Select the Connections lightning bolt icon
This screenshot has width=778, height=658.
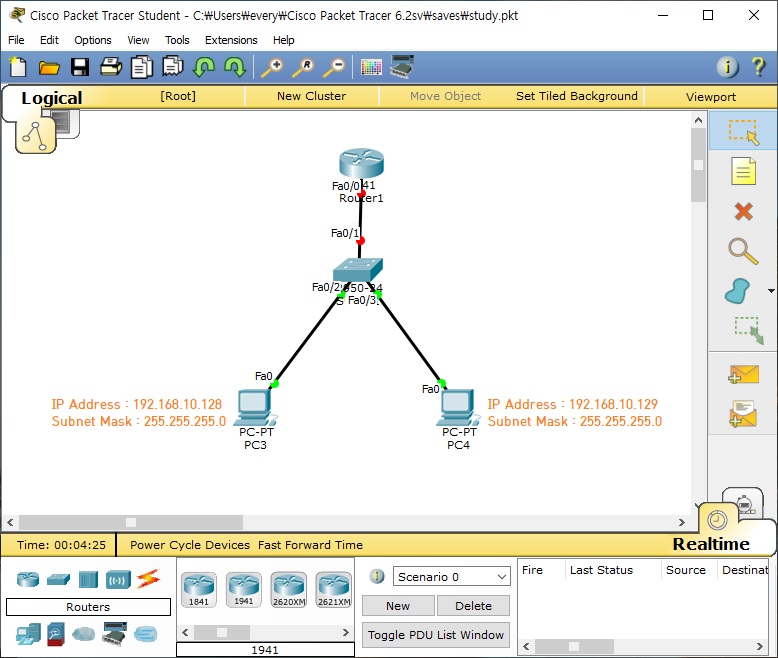pos(148,579)
